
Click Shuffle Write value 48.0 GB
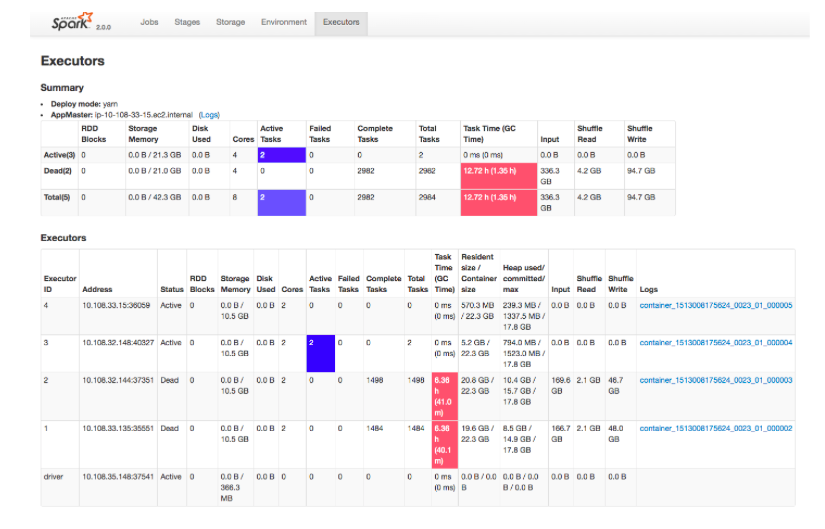click(x=616, y=434)
